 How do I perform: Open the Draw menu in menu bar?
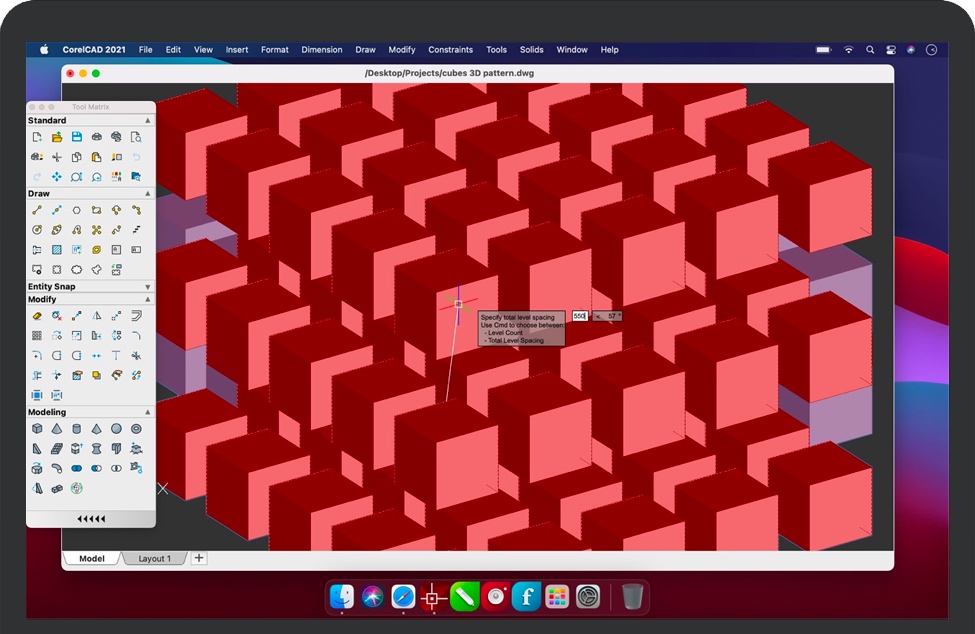click(365, 50)
